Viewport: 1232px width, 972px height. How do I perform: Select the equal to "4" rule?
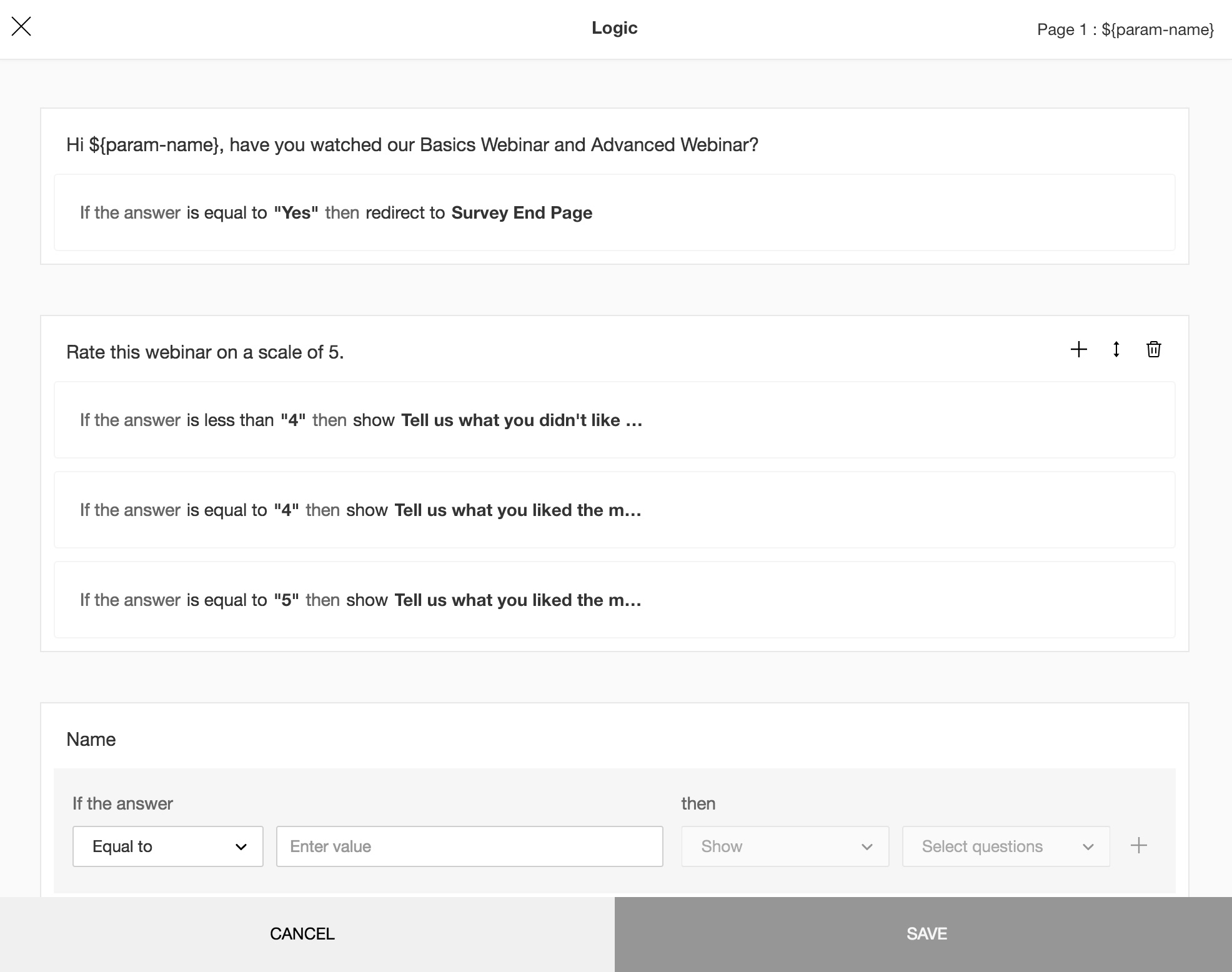(x=615, y=510)
